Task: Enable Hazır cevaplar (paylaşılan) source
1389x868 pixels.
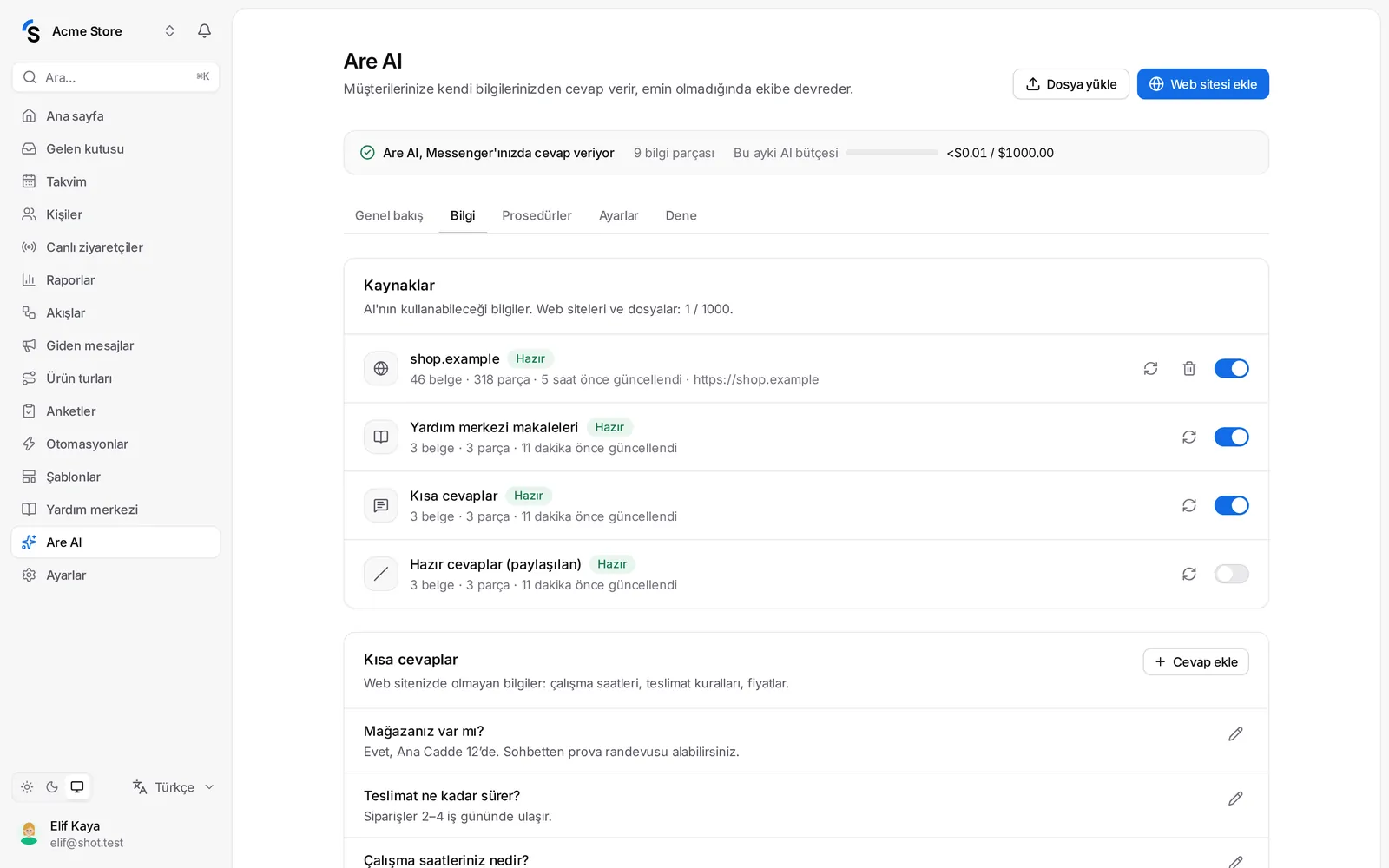Action: coord(1231,574)
